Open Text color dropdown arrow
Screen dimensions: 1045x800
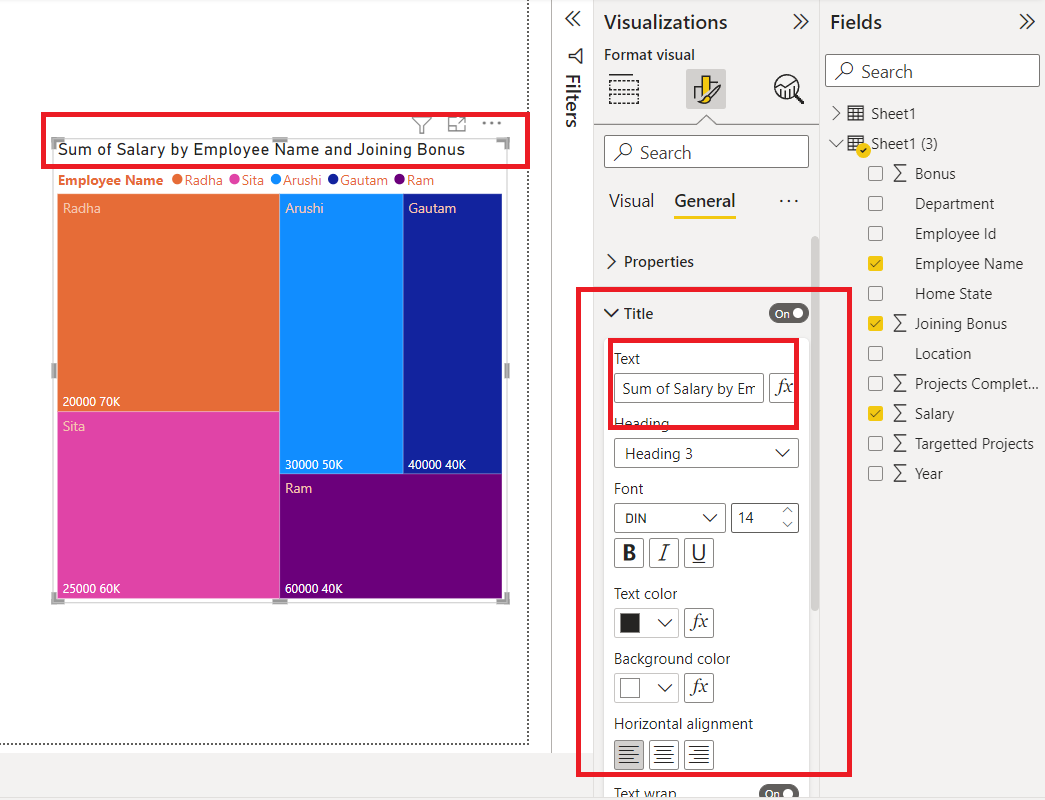pos(664,623)
